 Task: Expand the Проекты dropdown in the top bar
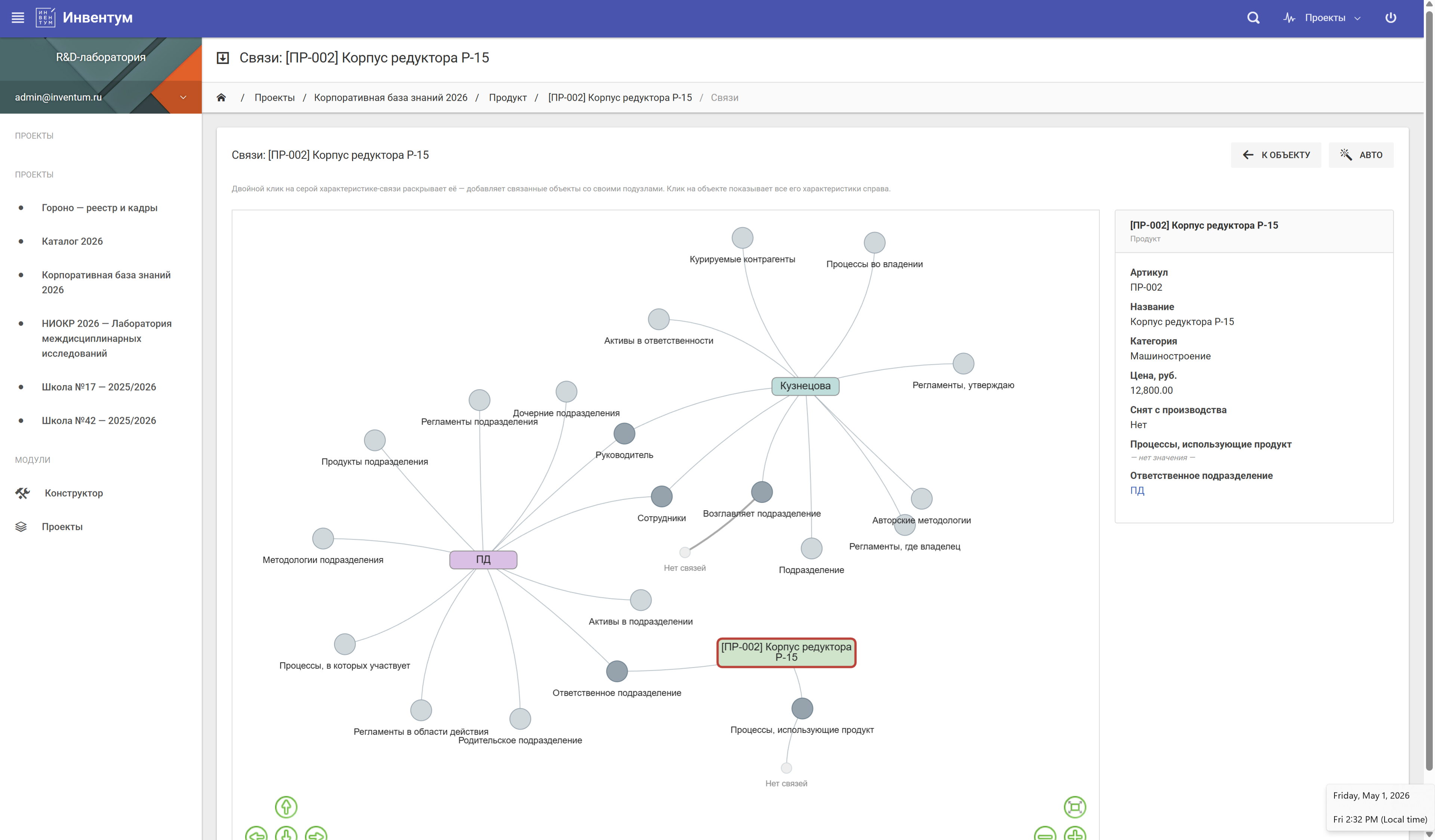(x=1322, y=18)
